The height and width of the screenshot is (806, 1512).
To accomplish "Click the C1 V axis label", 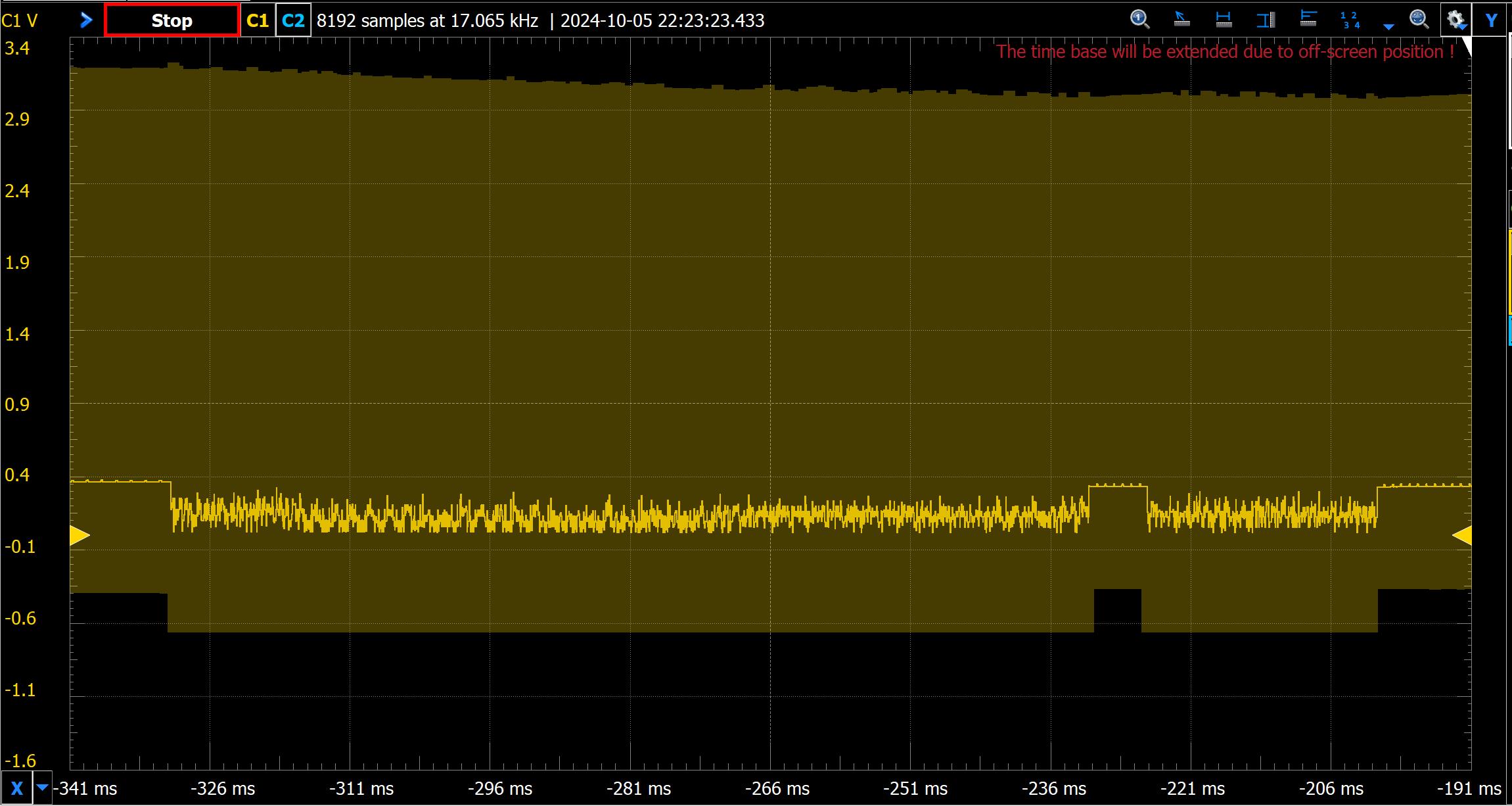I will [20, 21].
